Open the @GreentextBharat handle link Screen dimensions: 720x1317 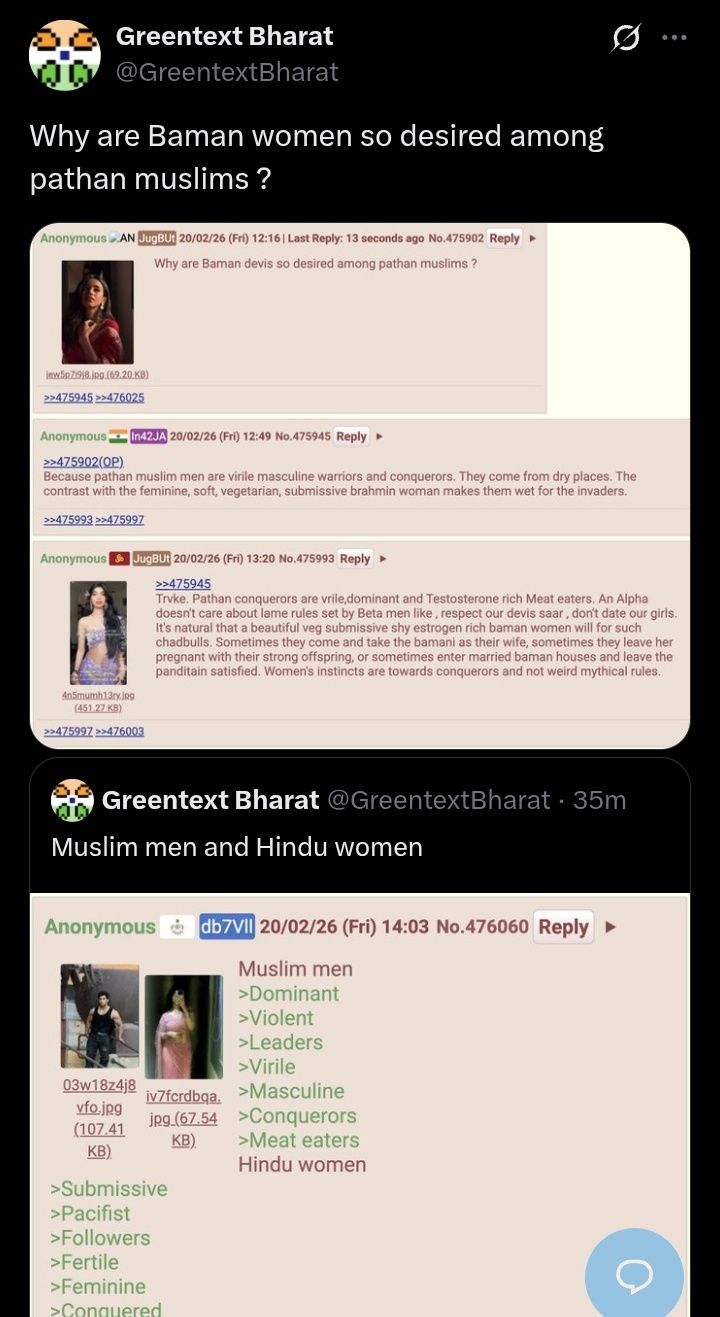coord(227,72)
